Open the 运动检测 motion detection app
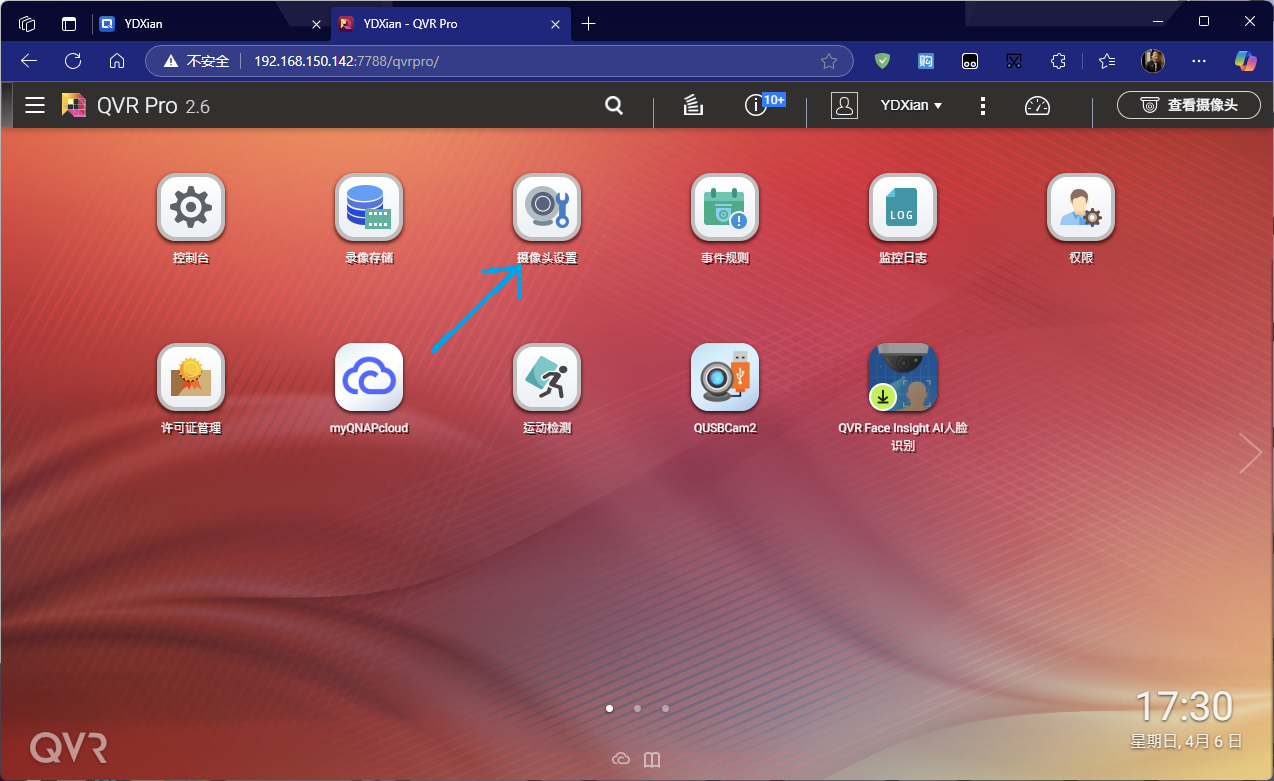Screen dimensions: 1274x781 coord(547,377)
